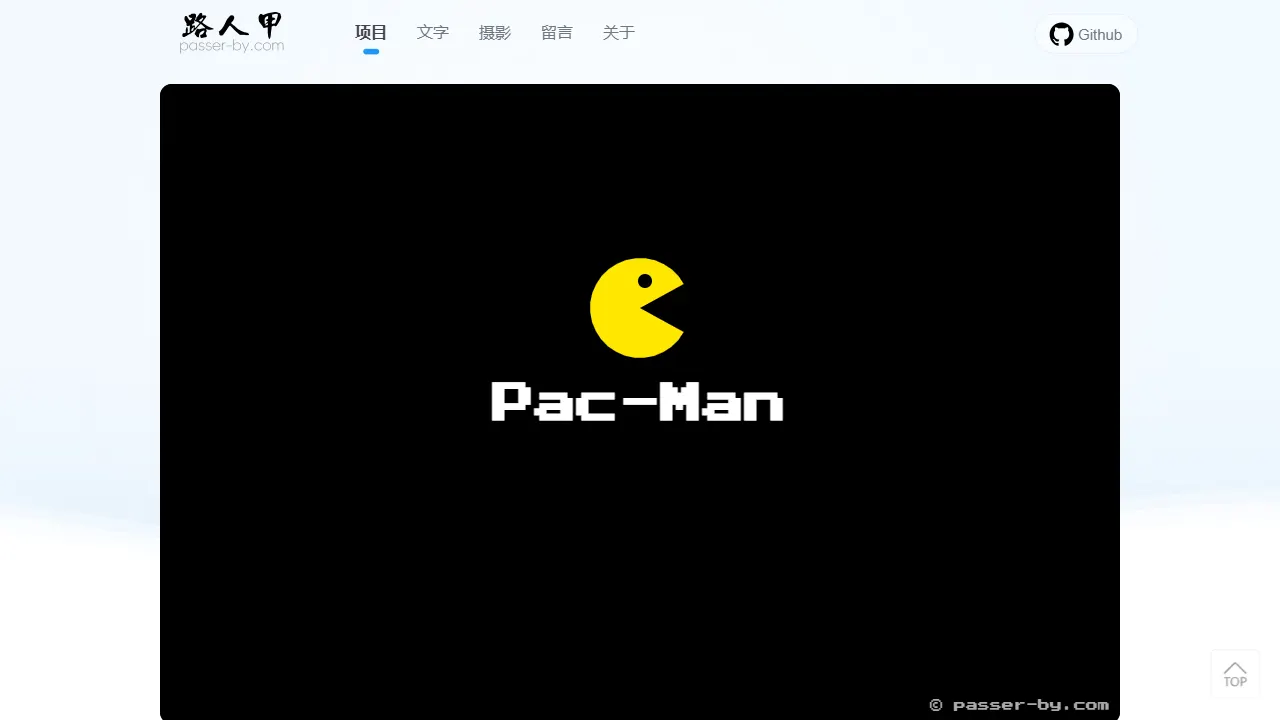Switch to the 摄影 navigation tab
The height and width of the screenshot is (720, 1280).
click(495, 33)
